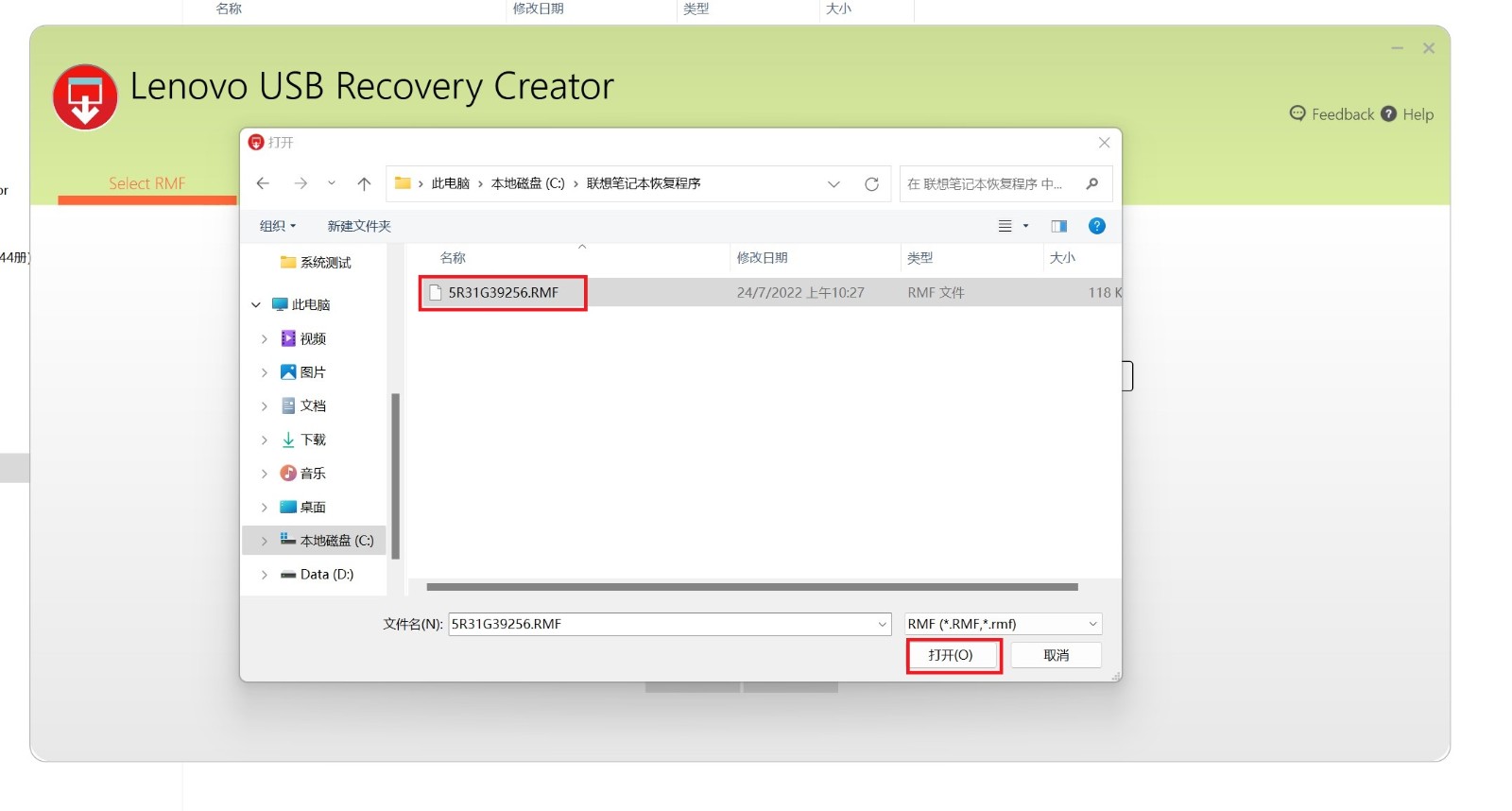Select 本地磁盘 (C:) in the navigation tree
Screen dimensions: 1512x811
click(x=336, y=541)
